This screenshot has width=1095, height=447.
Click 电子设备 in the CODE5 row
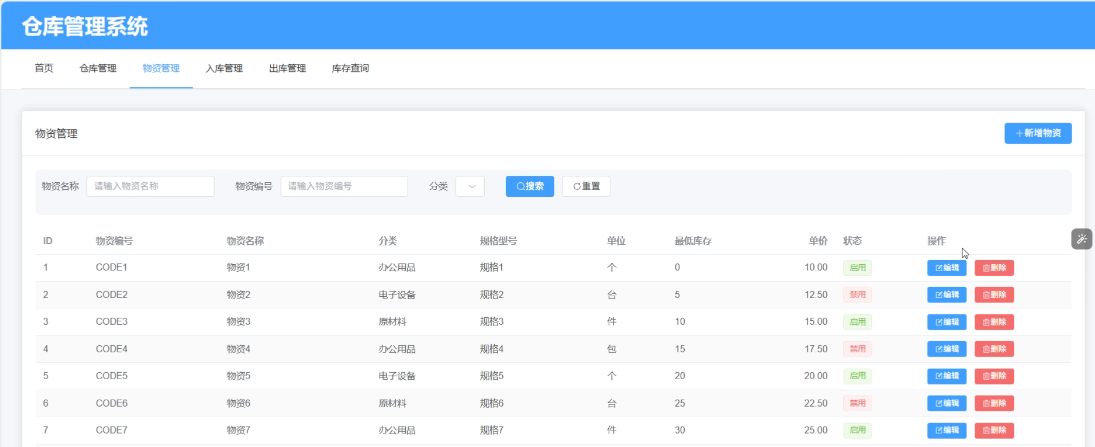coord(397,376)
